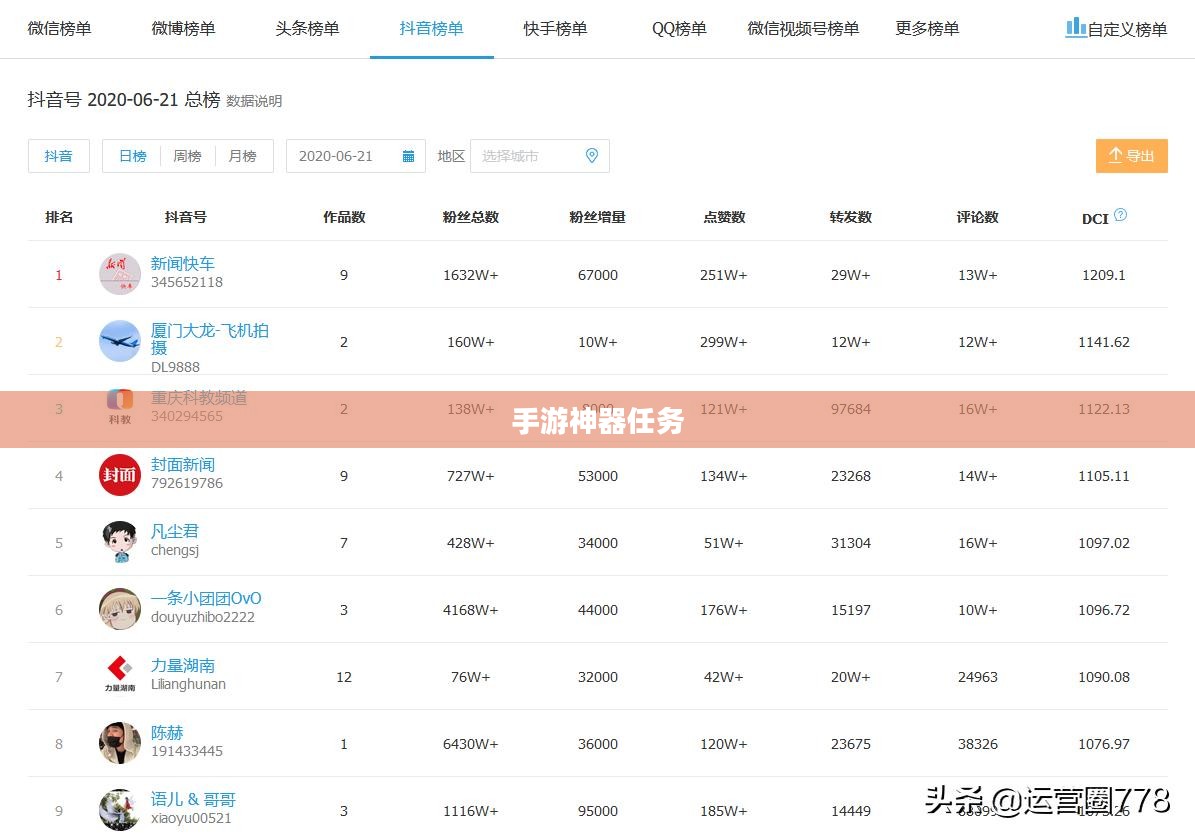Click the 自定义榜单 chart icon
This screenshot has width=1195, height=840.
[x=1075, y=27]
